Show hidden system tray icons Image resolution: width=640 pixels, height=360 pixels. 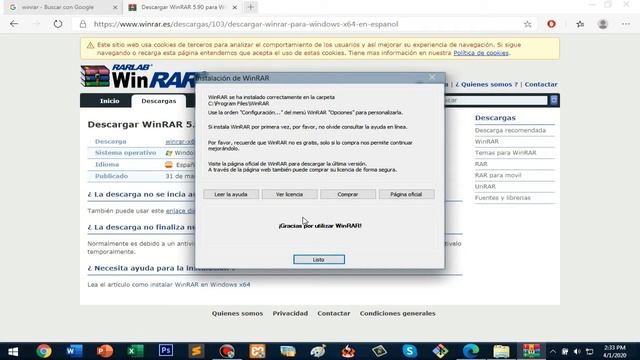(553, 351)
